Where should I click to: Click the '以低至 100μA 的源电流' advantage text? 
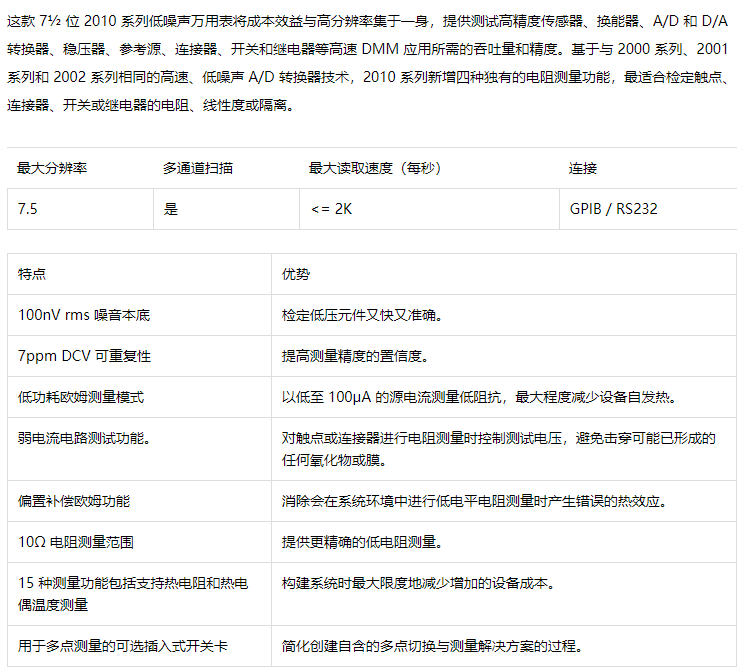point(479,397)
